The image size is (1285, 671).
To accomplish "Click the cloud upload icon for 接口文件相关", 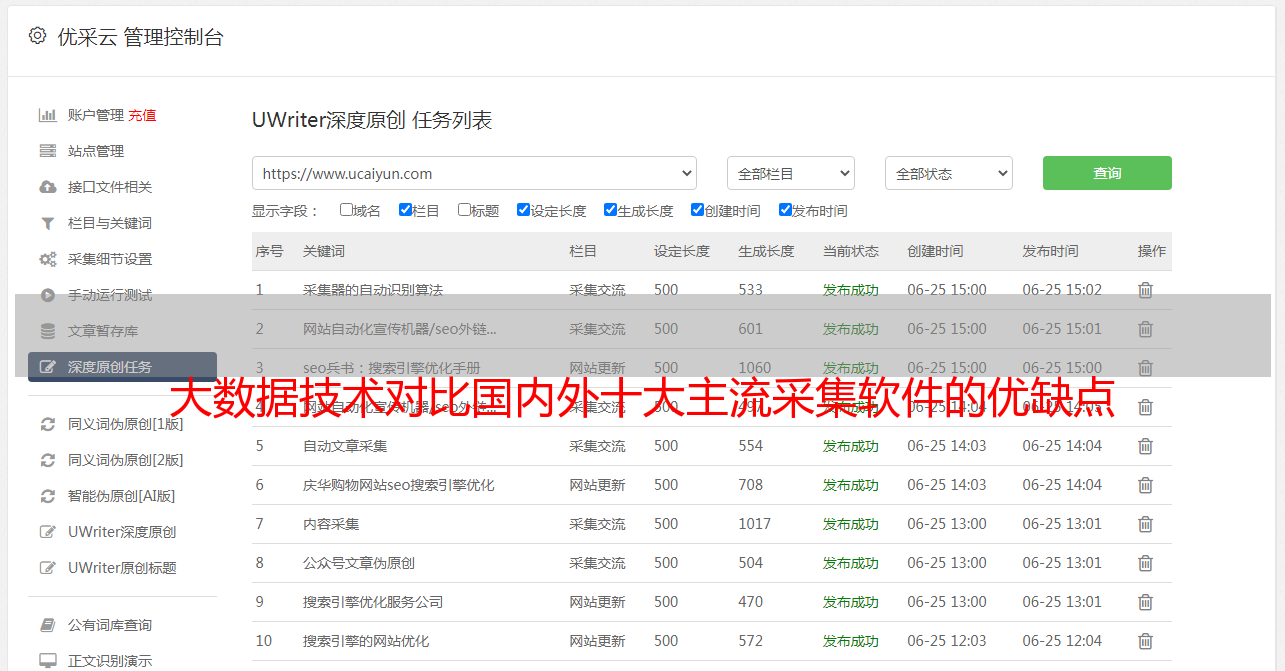I will tap(47, 187).
